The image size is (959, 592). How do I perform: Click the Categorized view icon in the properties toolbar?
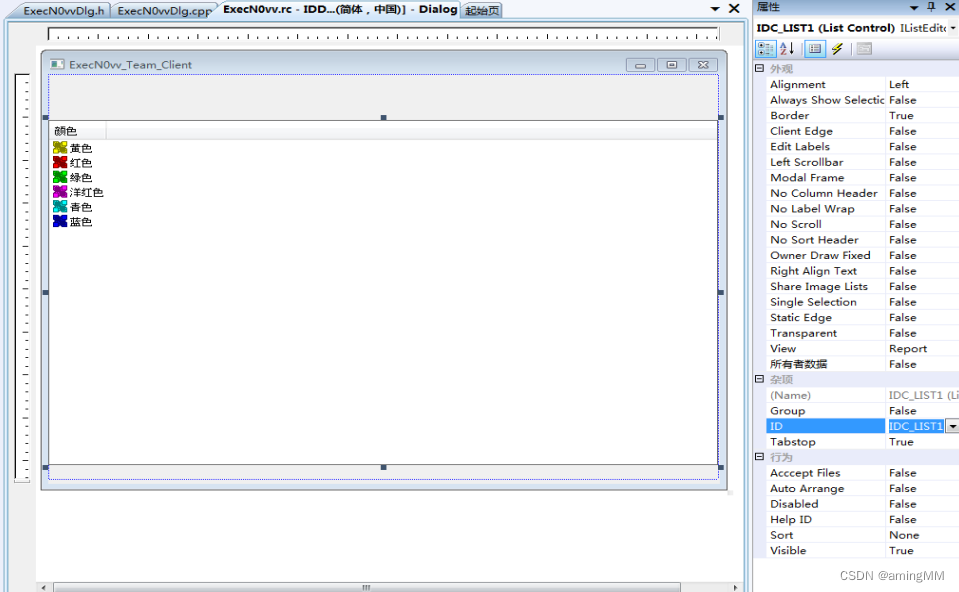point(765,49)
